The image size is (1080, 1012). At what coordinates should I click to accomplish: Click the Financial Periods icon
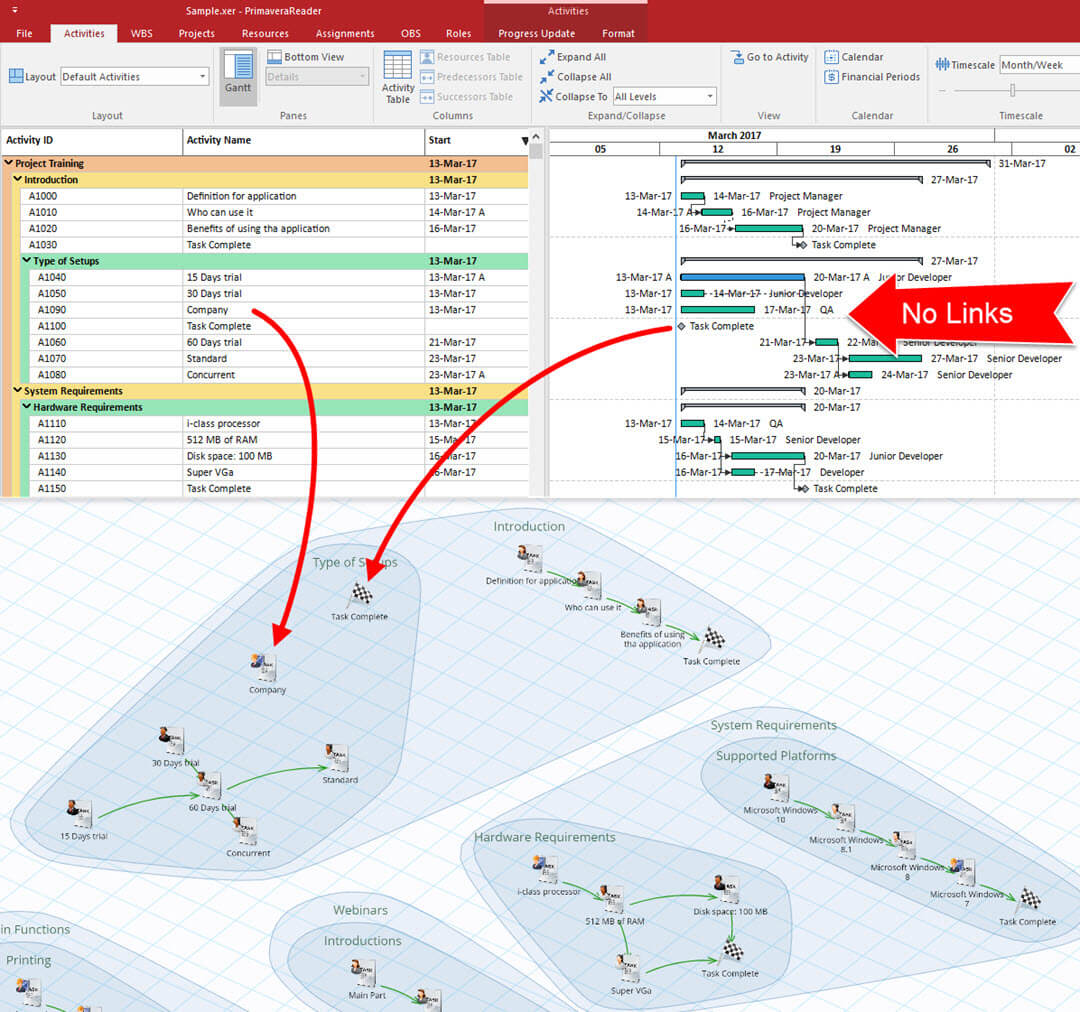coord(831,77)
